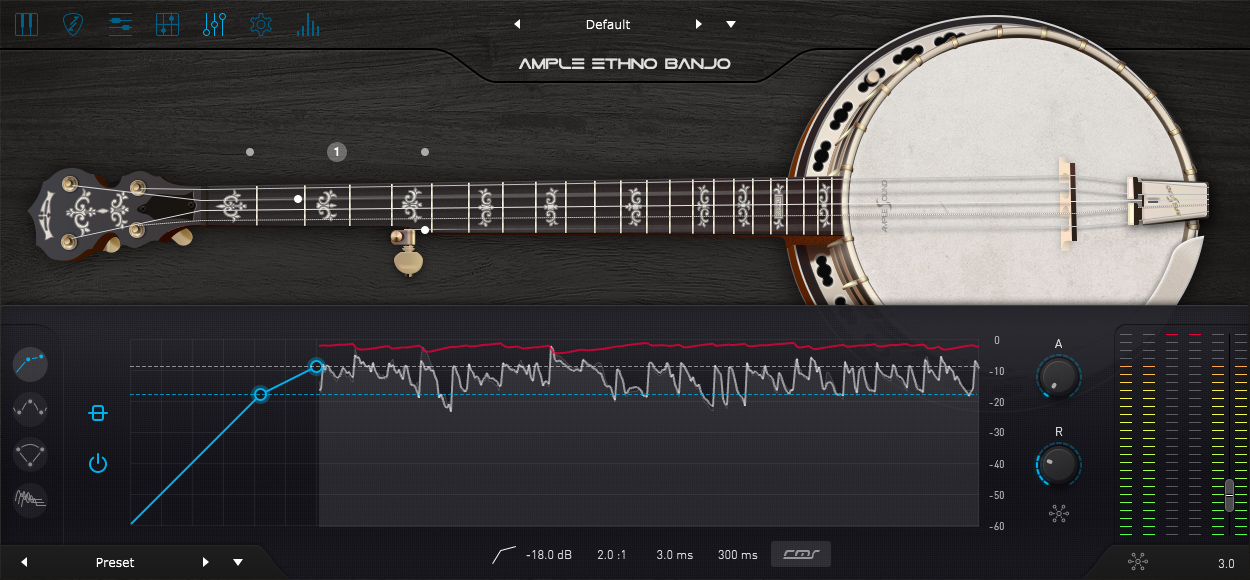The height and width of the screenshot is (580, 1250).
Task: Select the EQ curve effect icon
Action: pos(31,407)
